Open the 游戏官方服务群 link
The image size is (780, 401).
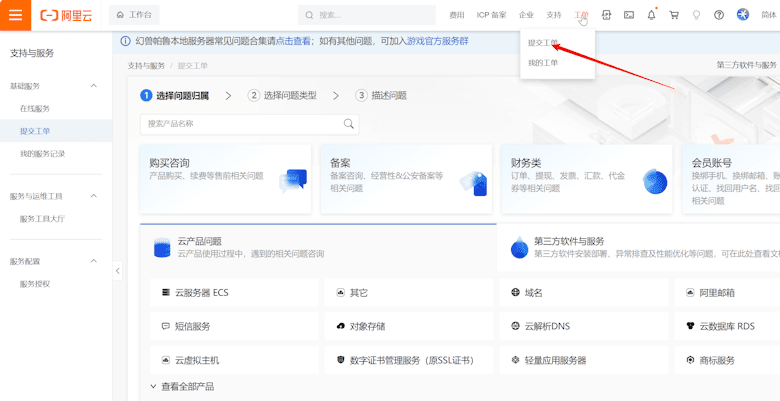[438, 41]
